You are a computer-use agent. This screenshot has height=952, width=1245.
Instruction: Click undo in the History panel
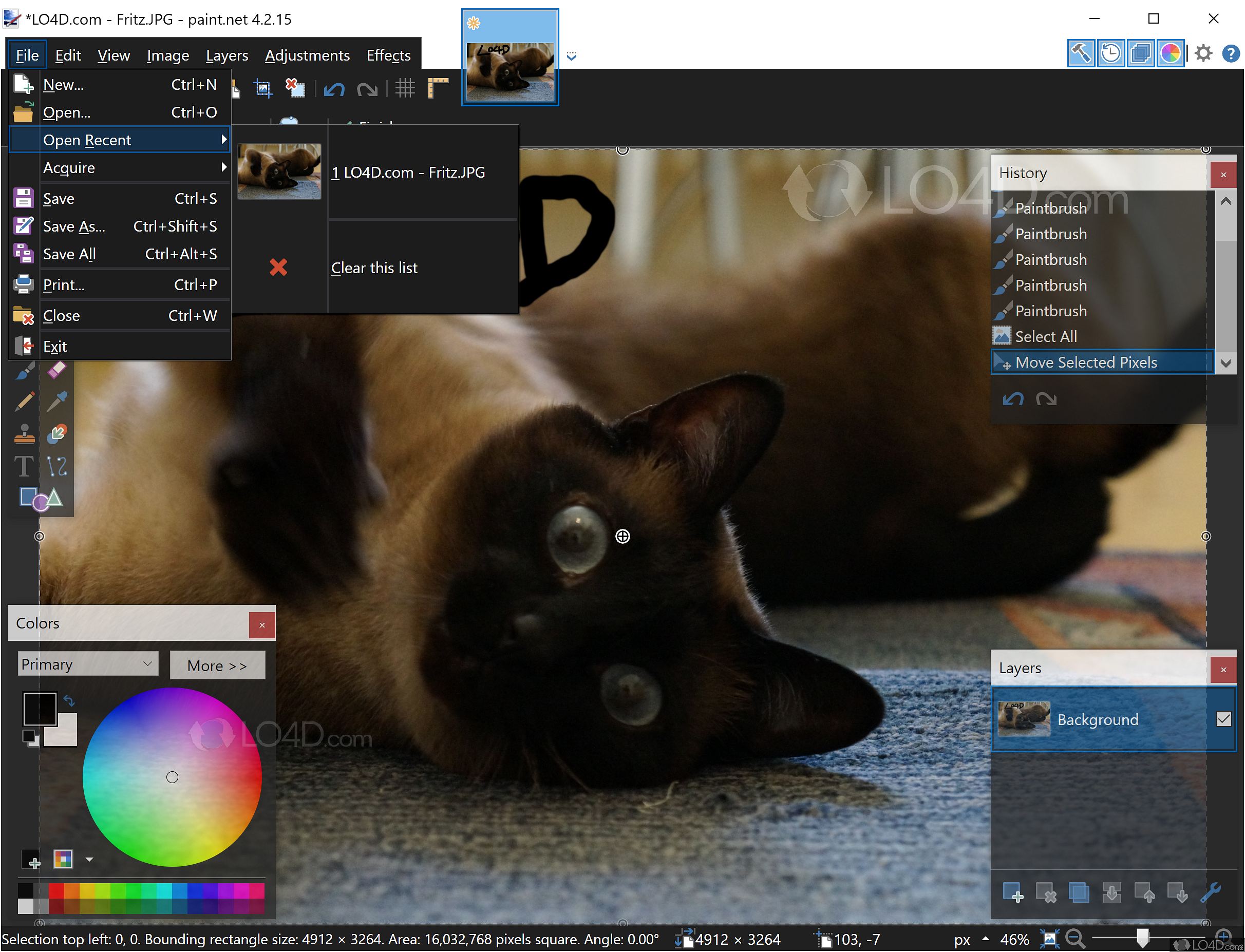[x=1013, y=399]
